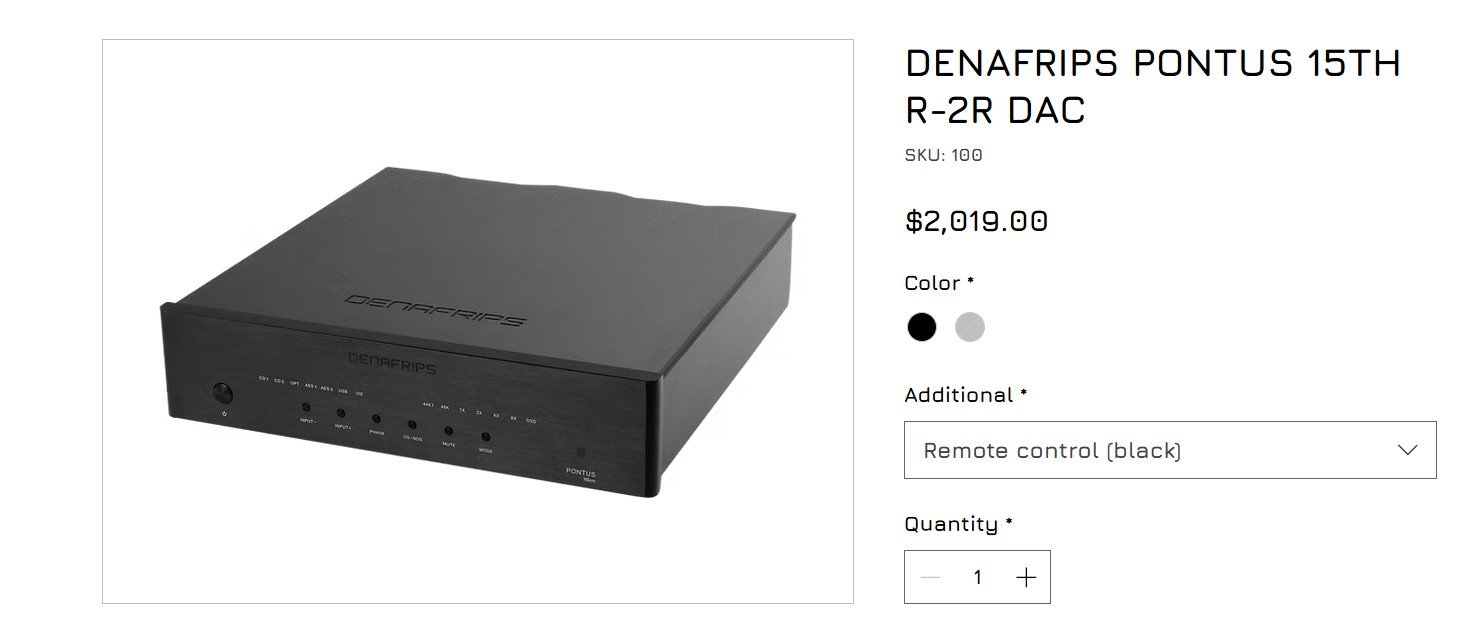The width and height of the screenshot is (1465, 622).
Task: Increase quantity with the plus button
Action: pyautogui.click(x=1025, y=577)
